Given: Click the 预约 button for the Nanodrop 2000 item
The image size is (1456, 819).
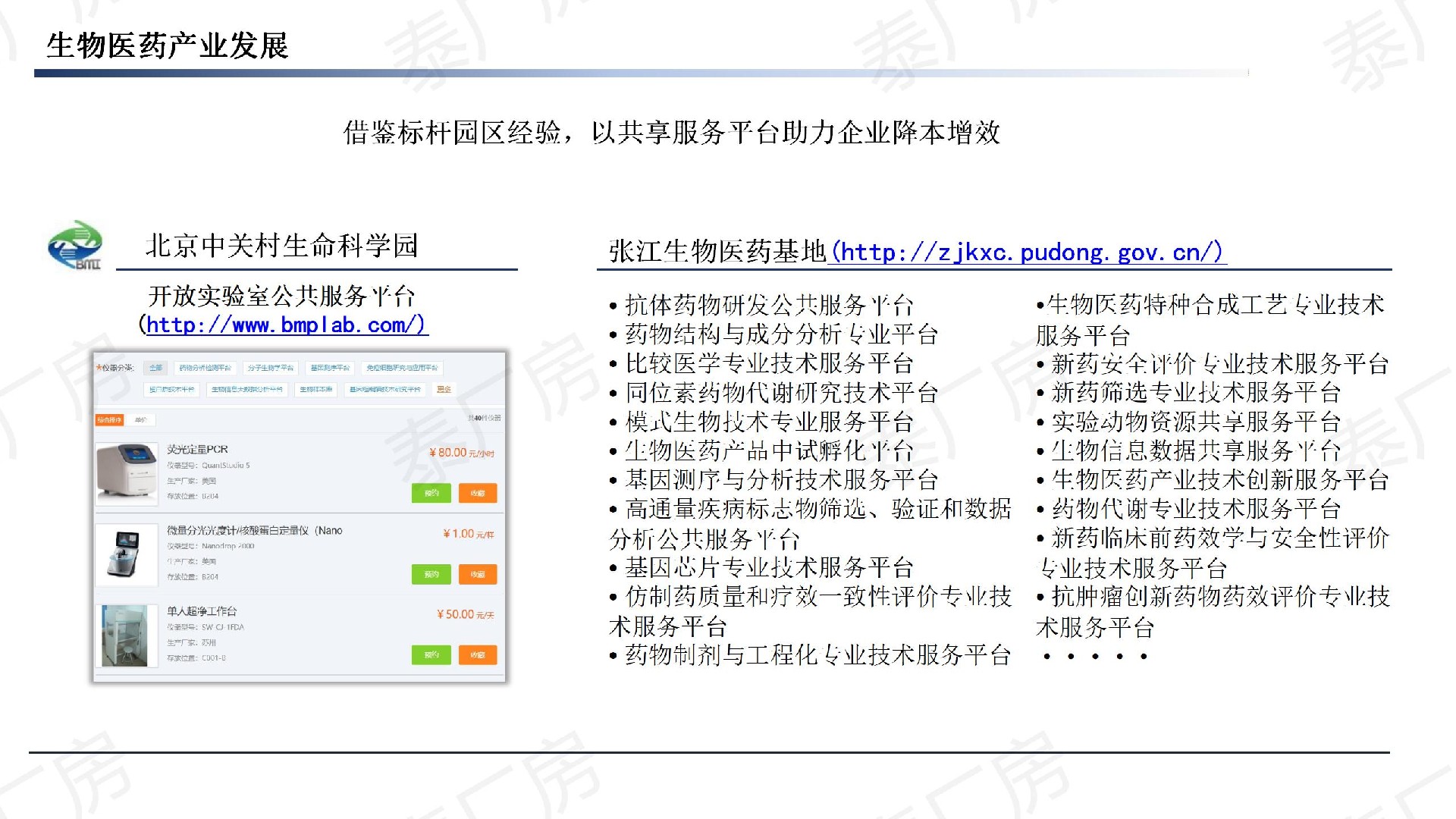Looking at the screenshot, I should coord(431,574).
